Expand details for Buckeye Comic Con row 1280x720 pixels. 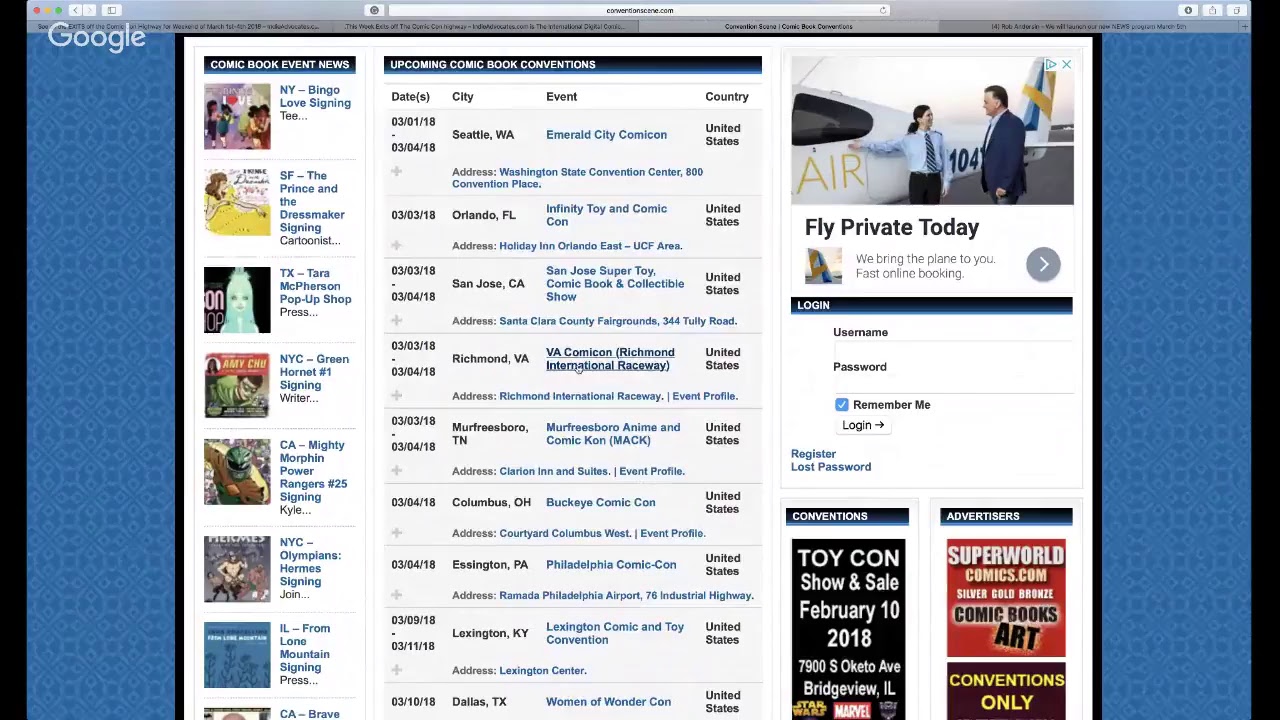pos(396,533)
